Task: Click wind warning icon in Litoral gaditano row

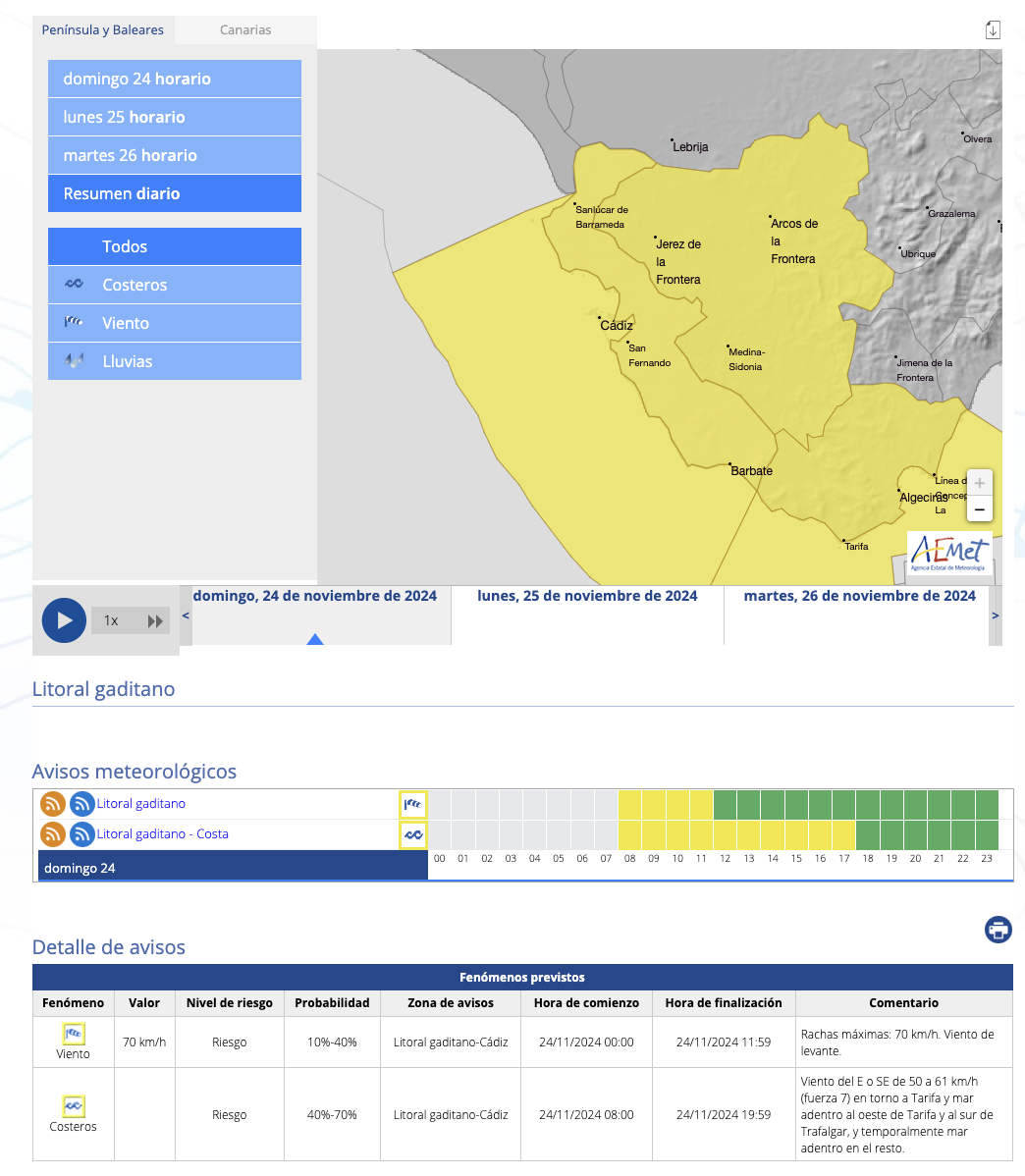Action: click(412, 805)
